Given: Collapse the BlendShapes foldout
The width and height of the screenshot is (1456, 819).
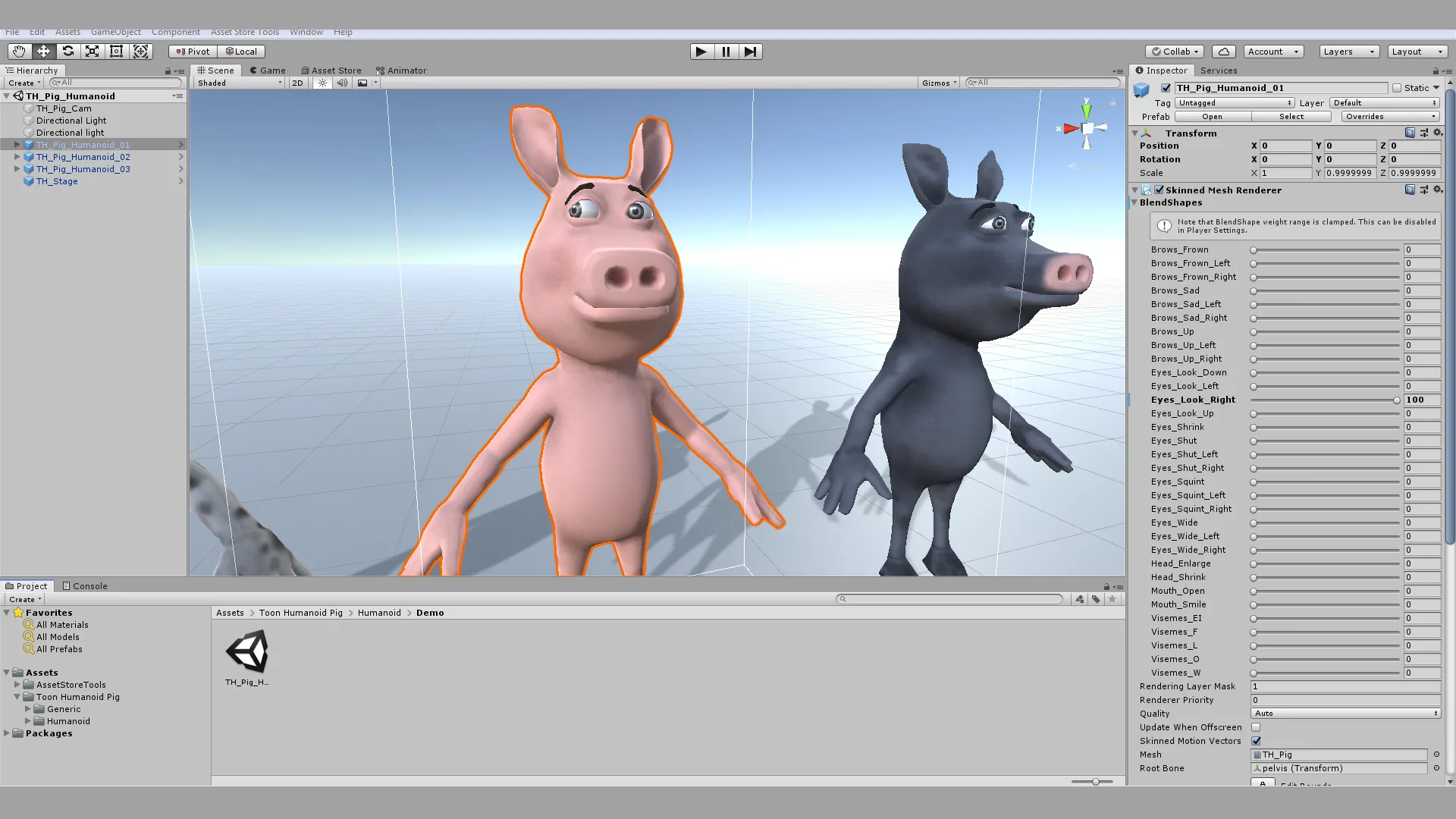Looking at the screenshot, I should pyautogui.click(x=1134, y=202).
